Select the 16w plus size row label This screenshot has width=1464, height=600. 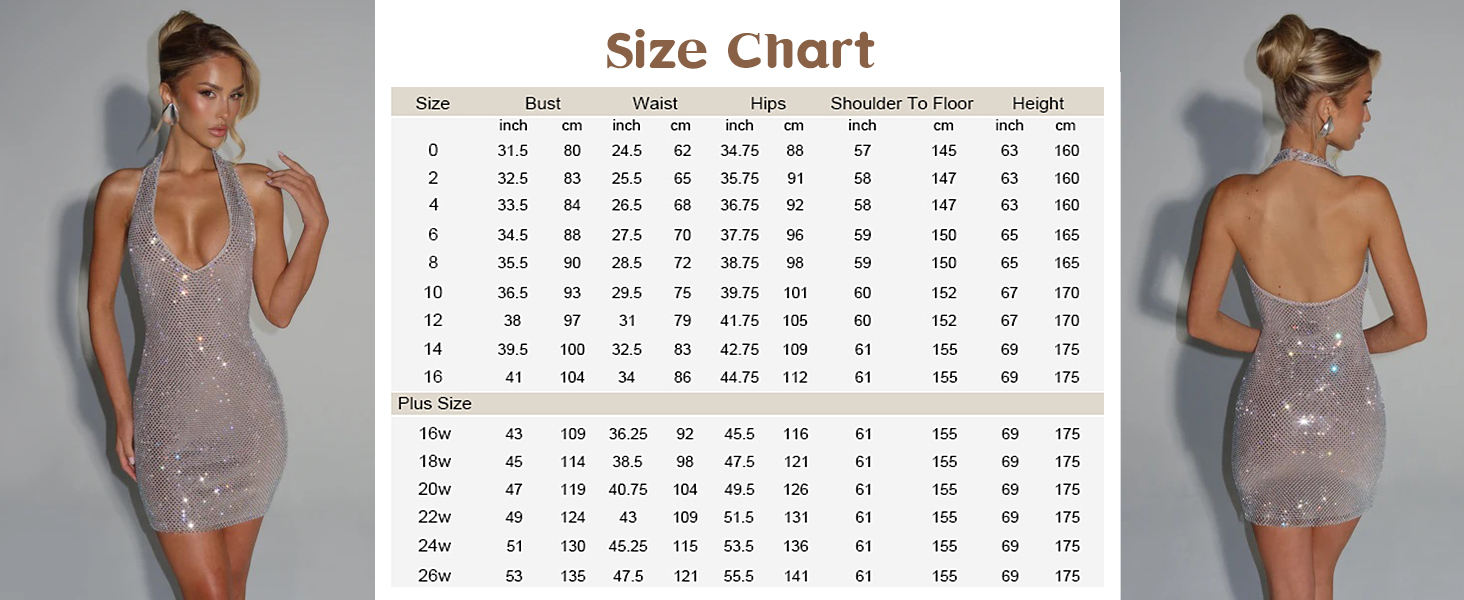click(435, 434)
